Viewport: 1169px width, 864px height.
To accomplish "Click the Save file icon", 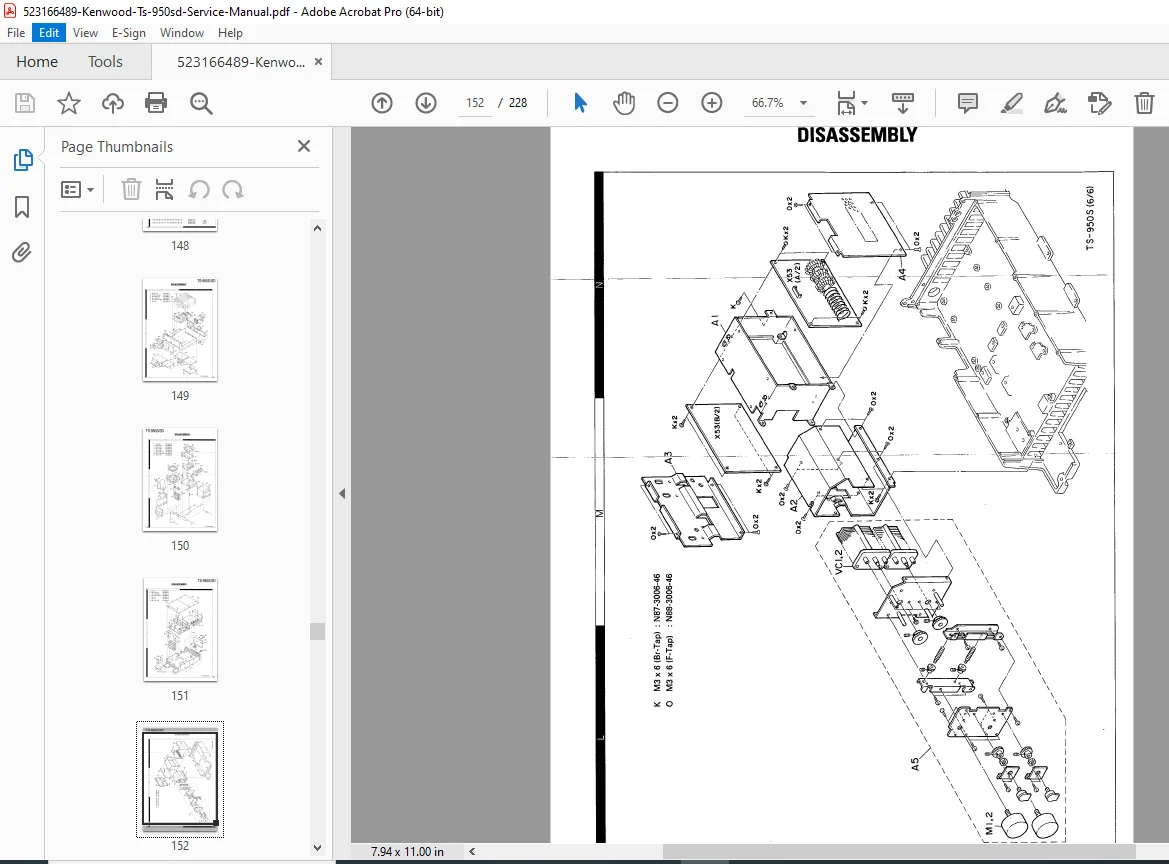I will [25, 103].
